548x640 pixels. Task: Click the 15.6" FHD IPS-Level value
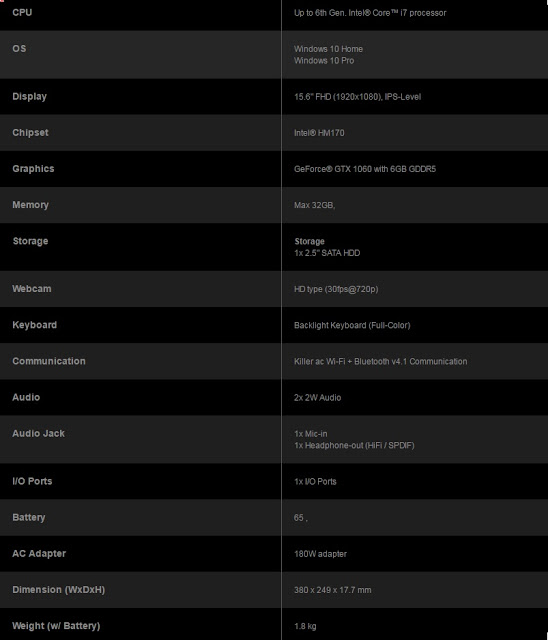coord(357,97)
